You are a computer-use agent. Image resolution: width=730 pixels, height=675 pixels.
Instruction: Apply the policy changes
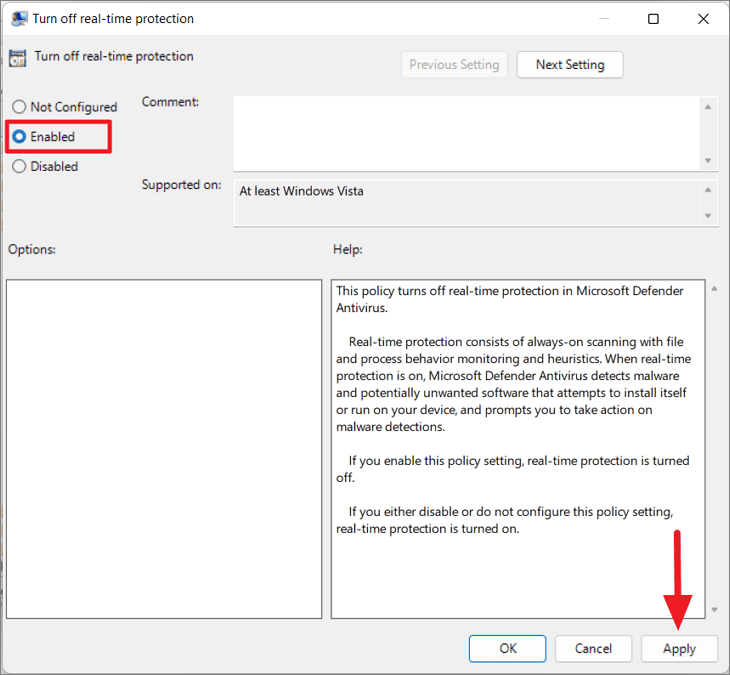pos(679,648)
